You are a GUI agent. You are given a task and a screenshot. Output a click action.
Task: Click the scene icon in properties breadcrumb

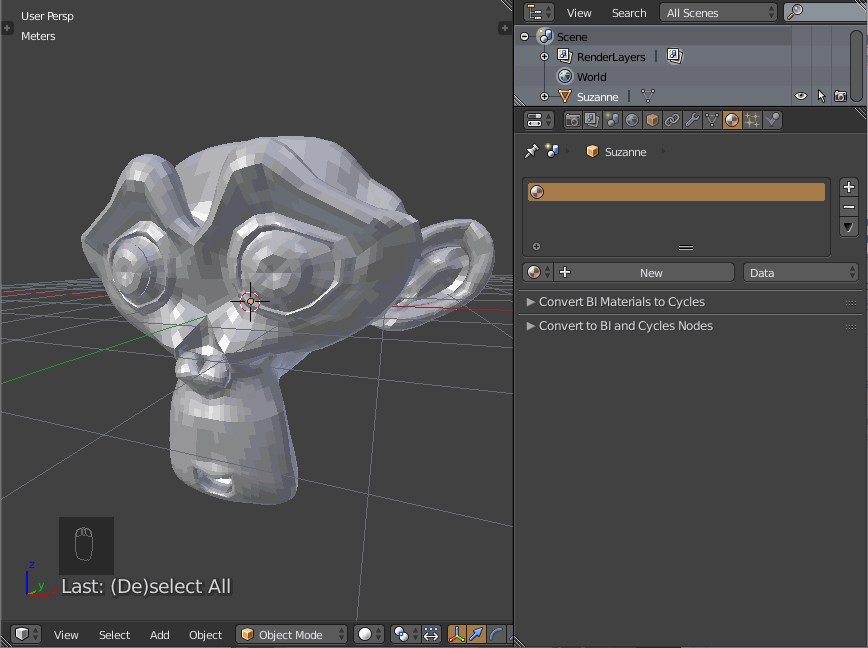pos(552,151)
